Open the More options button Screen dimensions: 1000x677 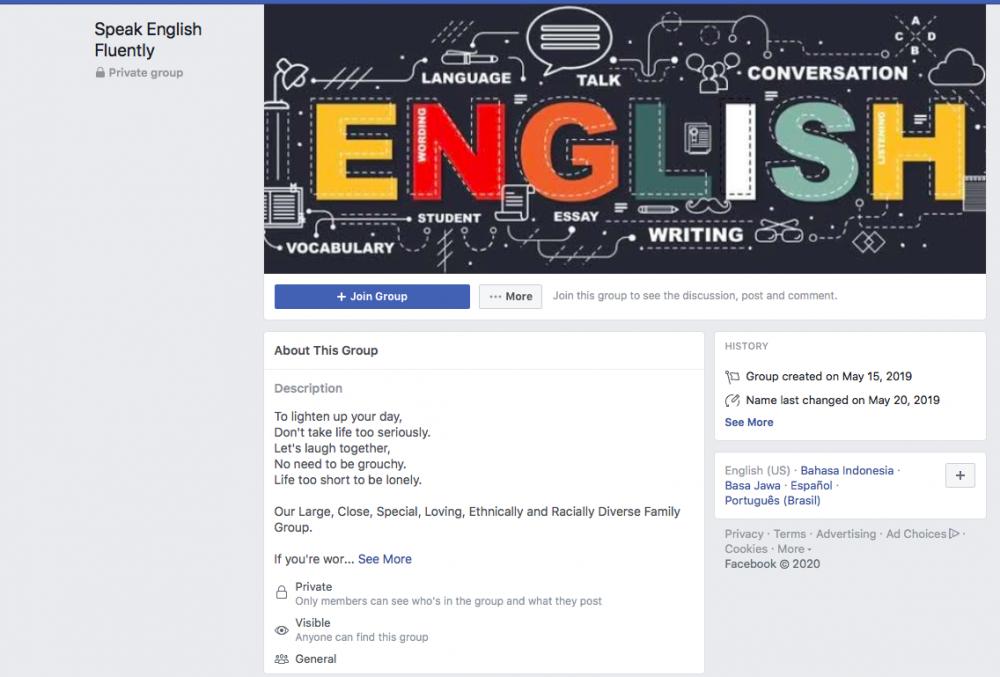(510, 296)
